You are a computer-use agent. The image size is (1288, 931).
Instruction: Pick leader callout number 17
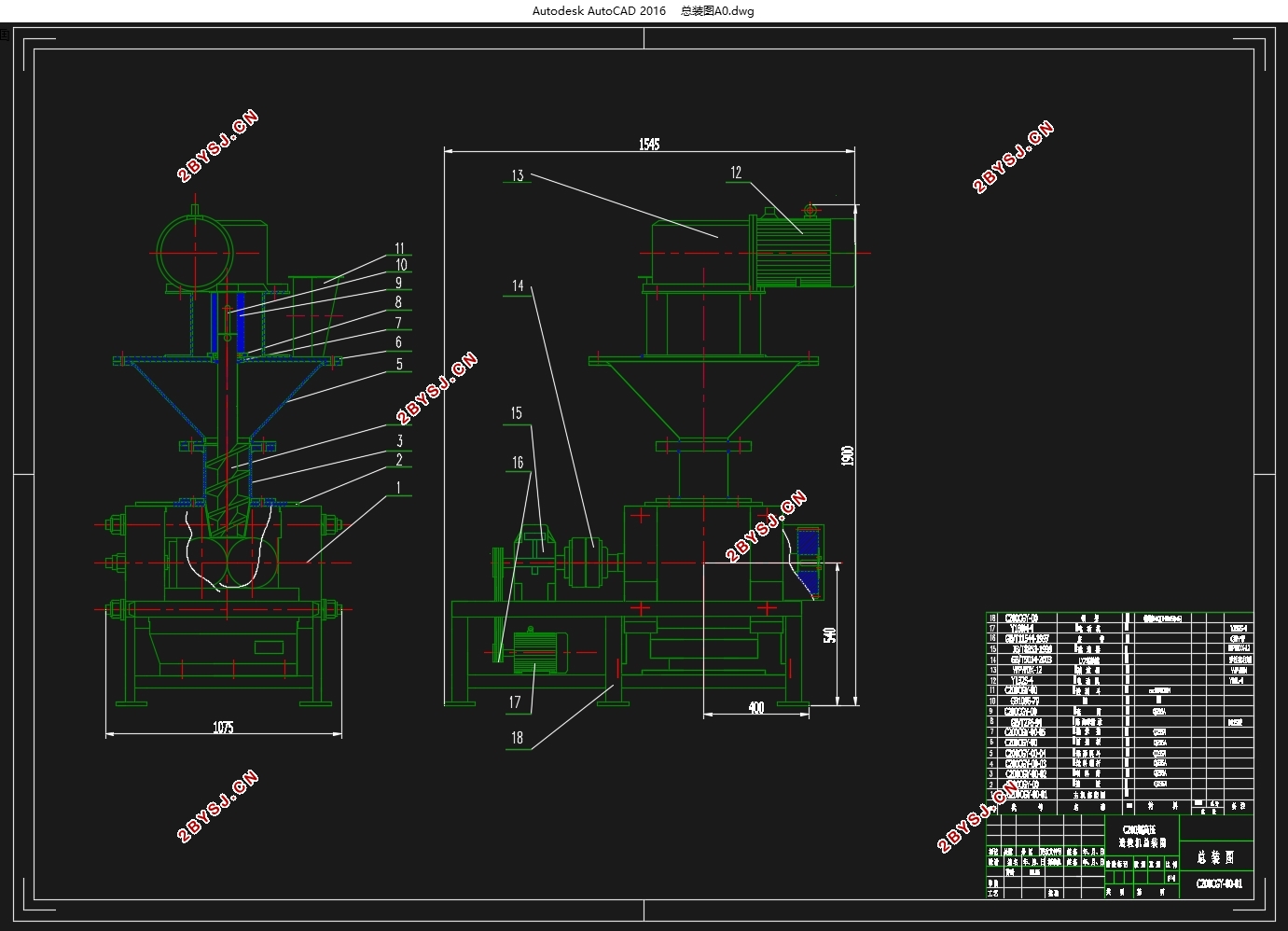(515, 702)
